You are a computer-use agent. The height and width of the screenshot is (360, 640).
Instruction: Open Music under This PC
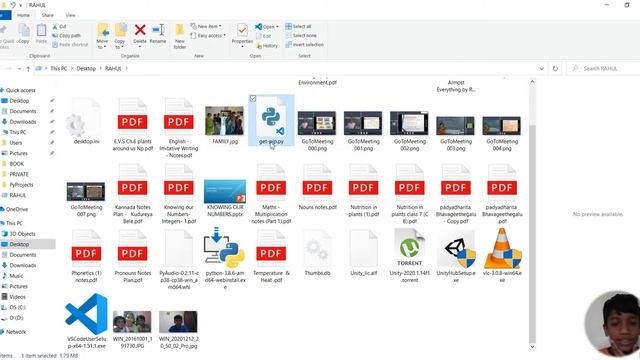[x=16, y=276]
